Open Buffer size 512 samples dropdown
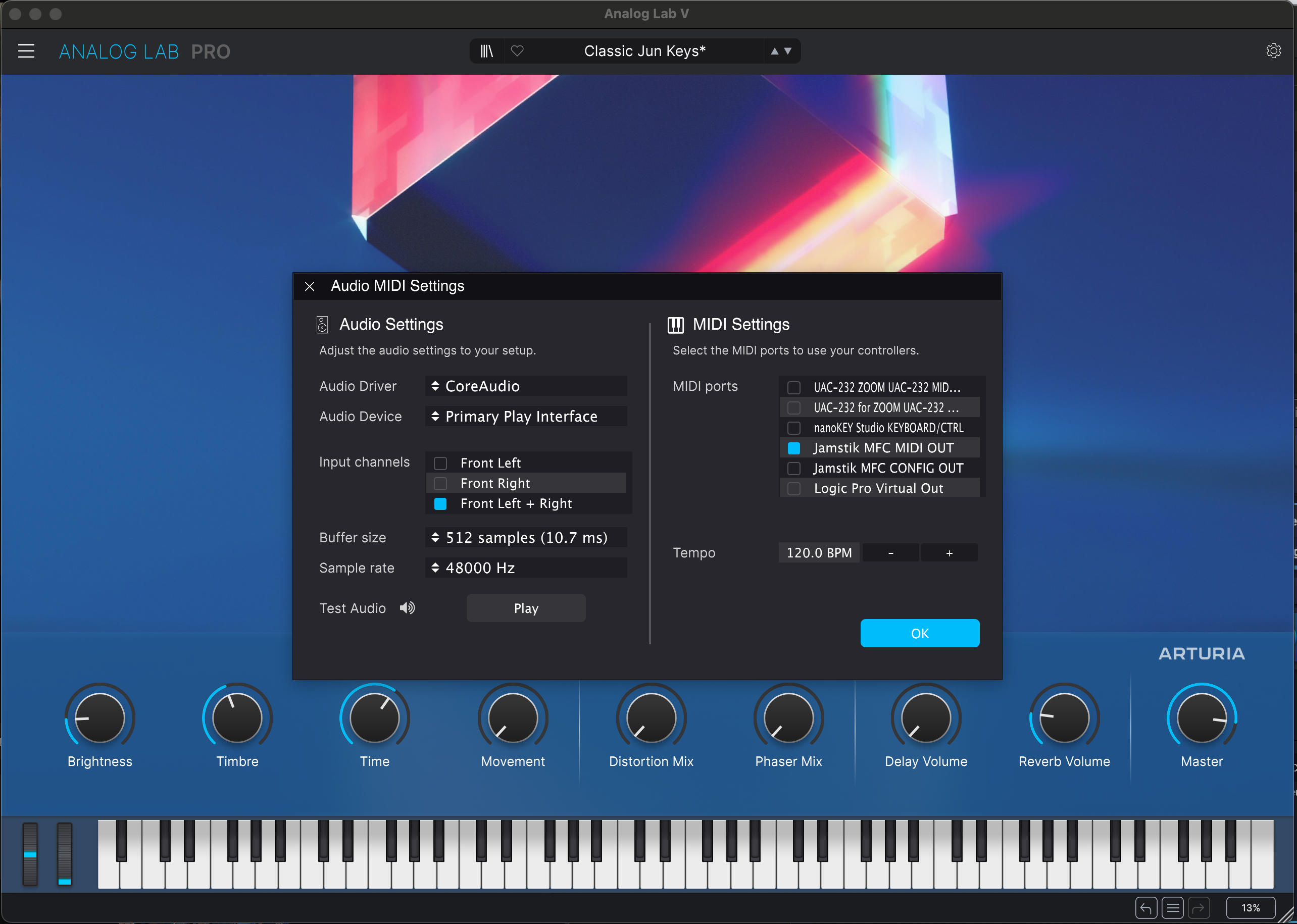The height and width of the screenshot is (924, 1297). (526, 538)
